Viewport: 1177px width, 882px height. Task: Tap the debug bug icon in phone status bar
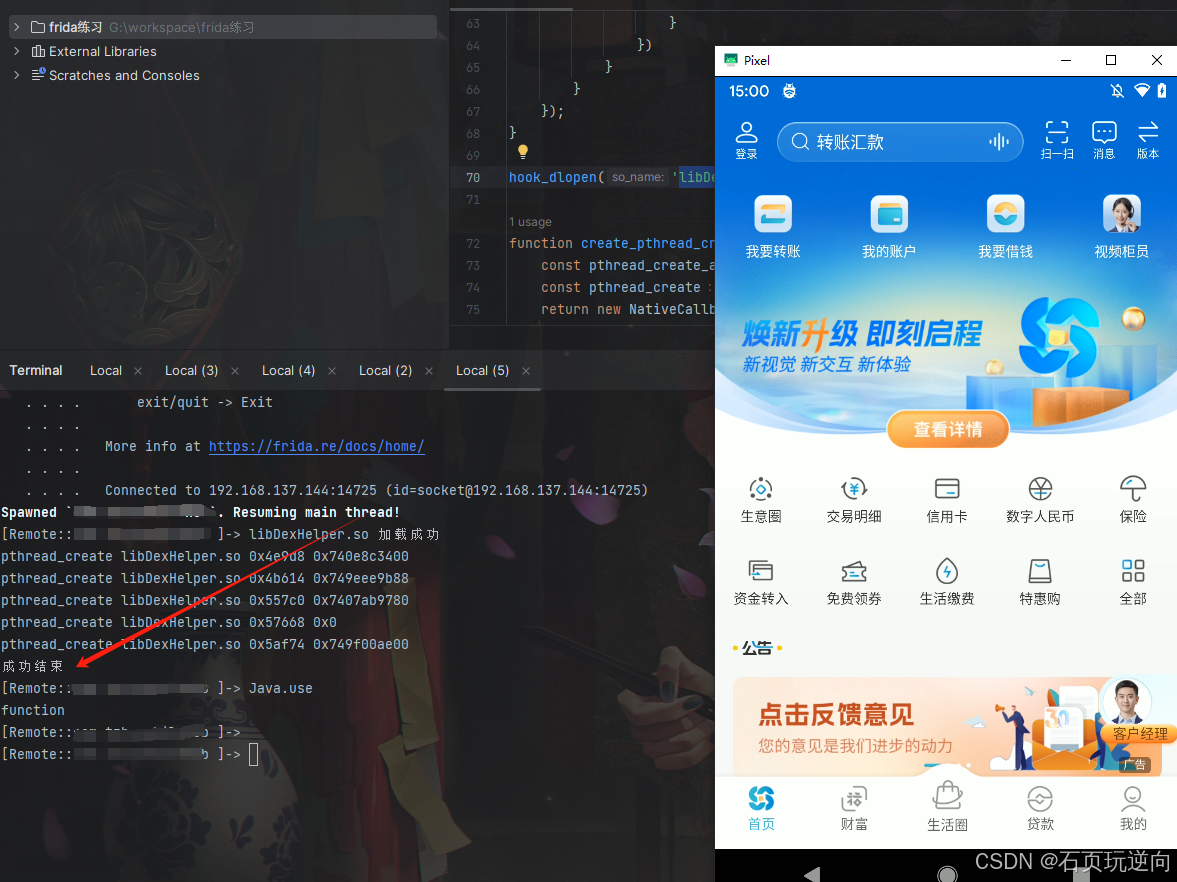pyautogui.click(x=789, y=91)
